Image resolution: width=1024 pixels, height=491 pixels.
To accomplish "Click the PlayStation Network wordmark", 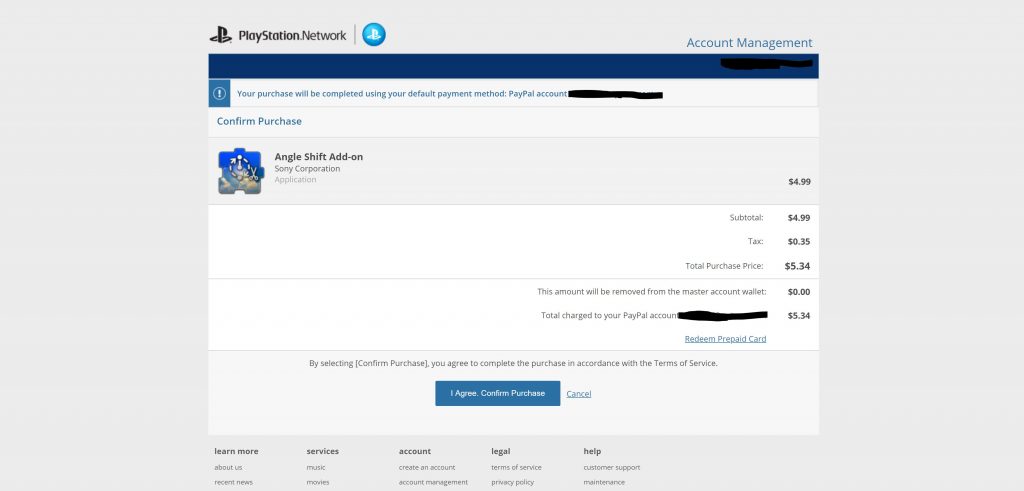I will tap(292, 35).
